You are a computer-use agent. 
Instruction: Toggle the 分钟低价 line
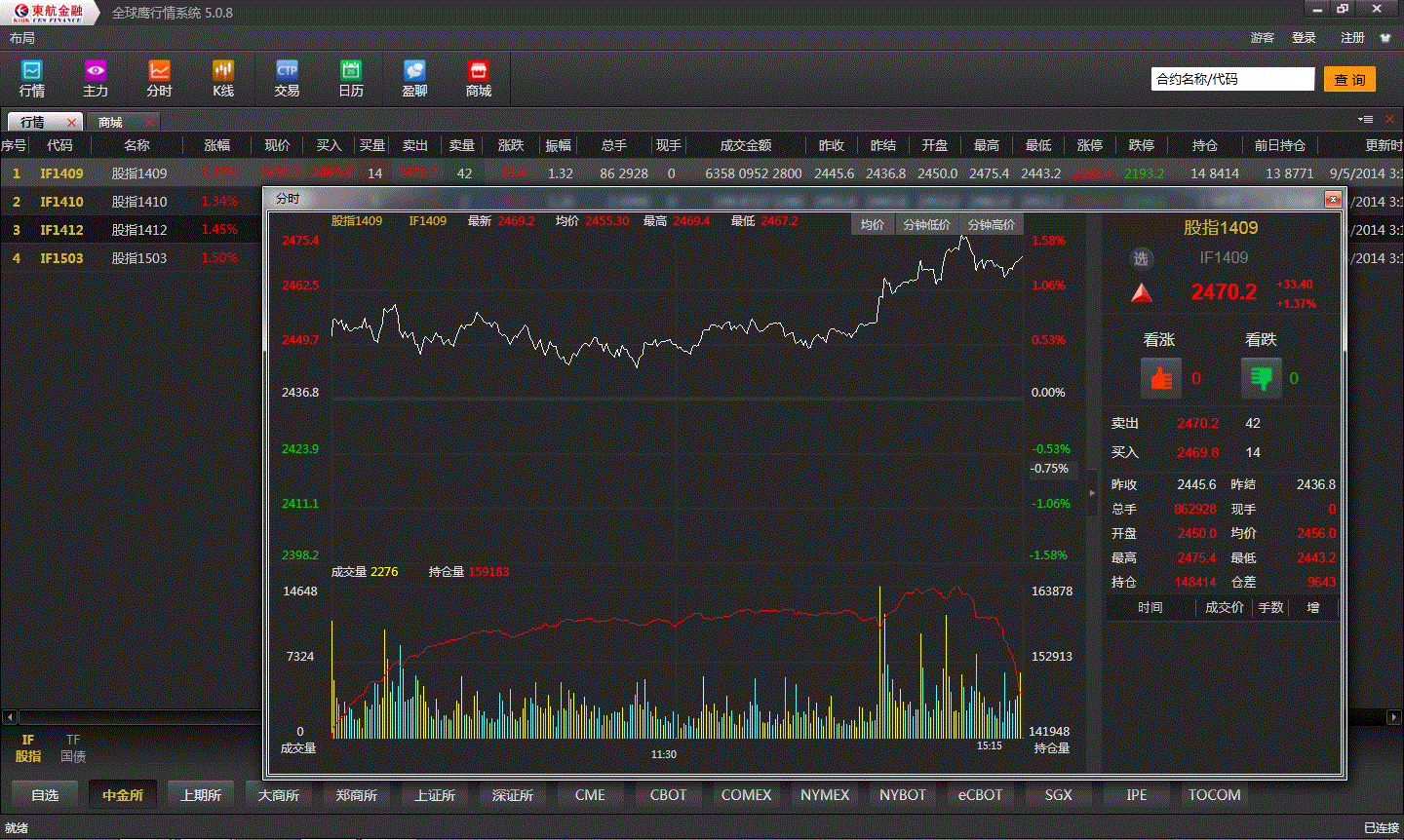(x=926, y=224)
